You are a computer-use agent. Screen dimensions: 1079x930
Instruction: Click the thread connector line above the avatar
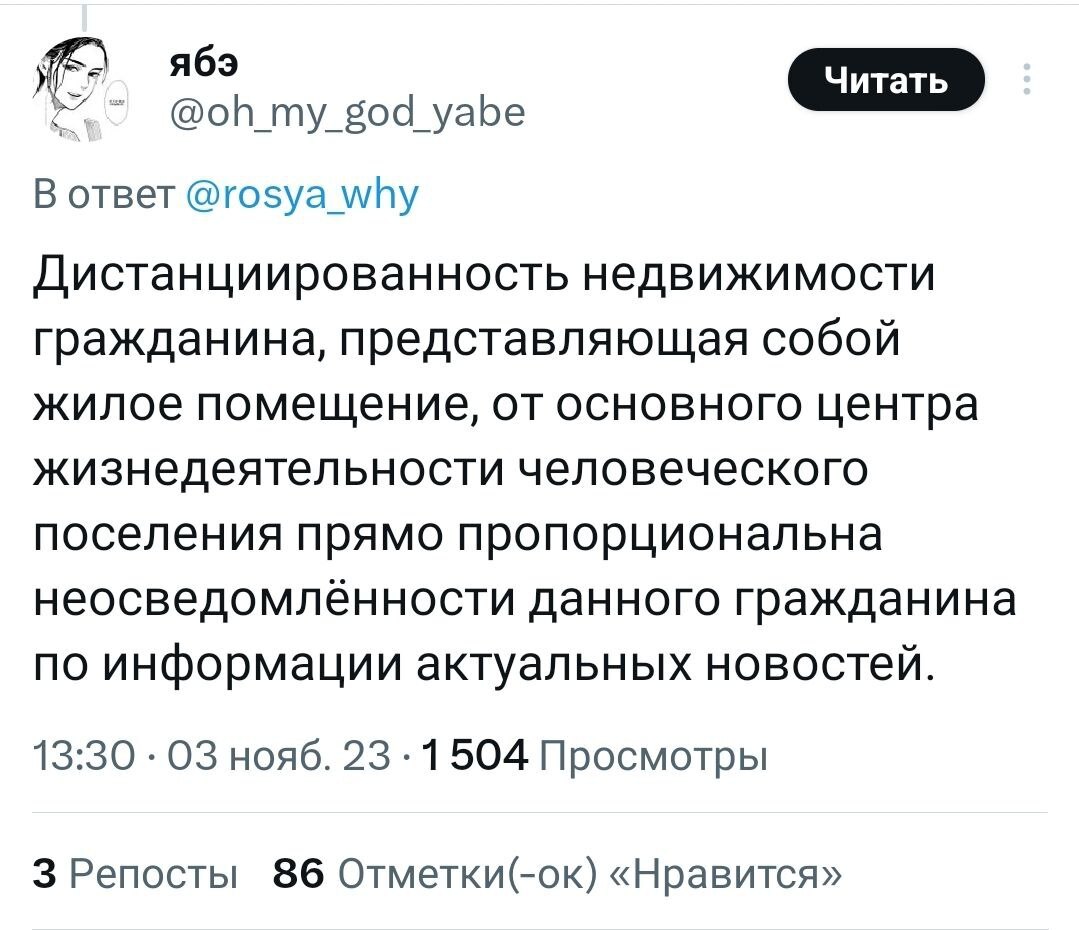pos(82,17)
